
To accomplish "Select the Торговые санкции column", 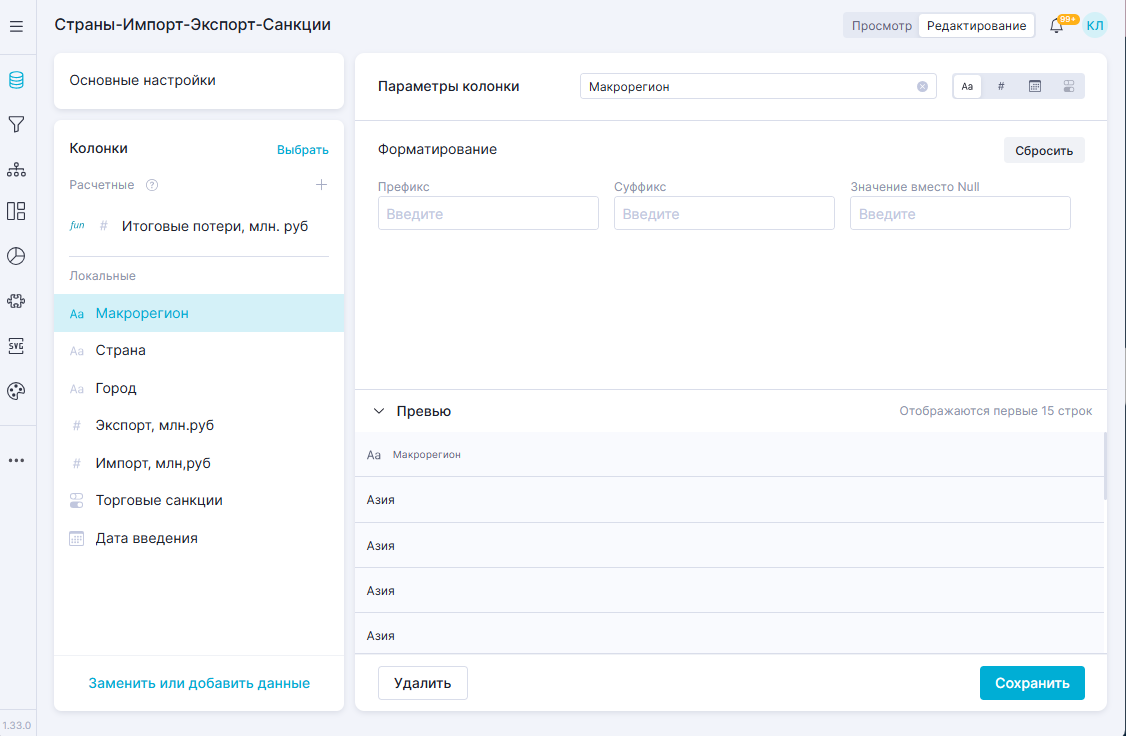I will pos(159,500).
